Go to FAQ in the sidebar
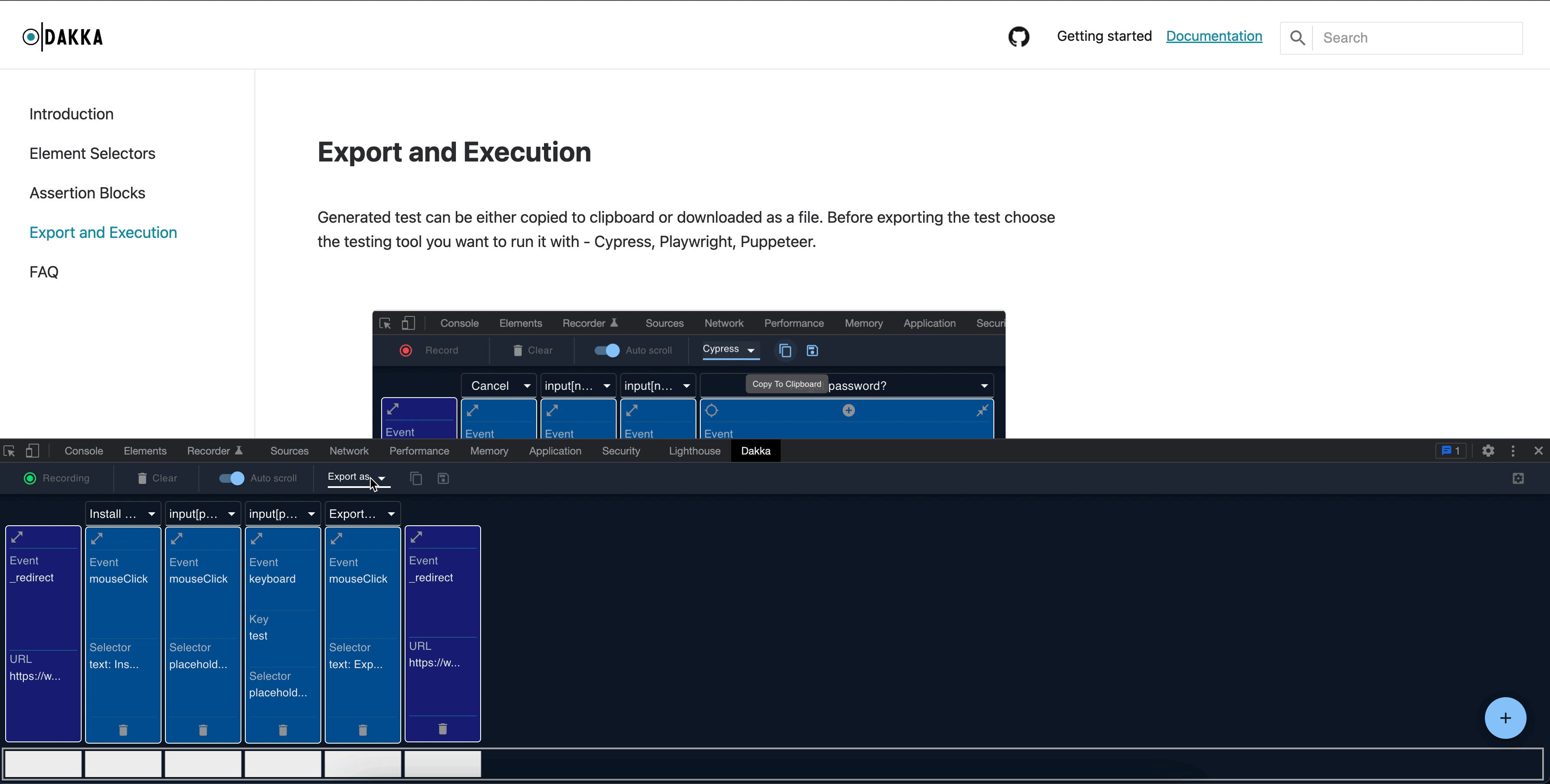Viewport: 1550px width, 784px height. click(x=44, y=272)
